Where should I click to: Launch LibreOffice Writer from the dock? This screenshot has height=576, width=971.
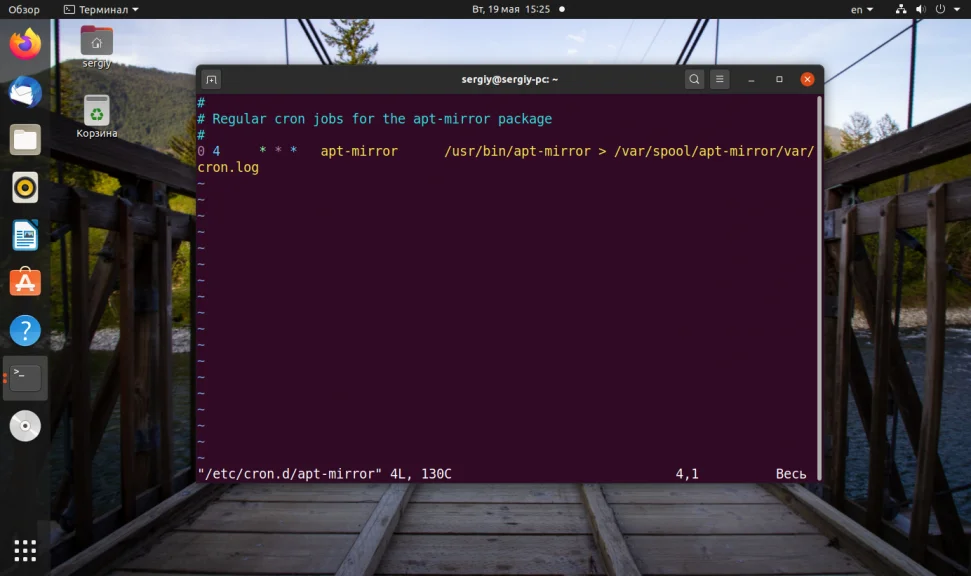25,235
